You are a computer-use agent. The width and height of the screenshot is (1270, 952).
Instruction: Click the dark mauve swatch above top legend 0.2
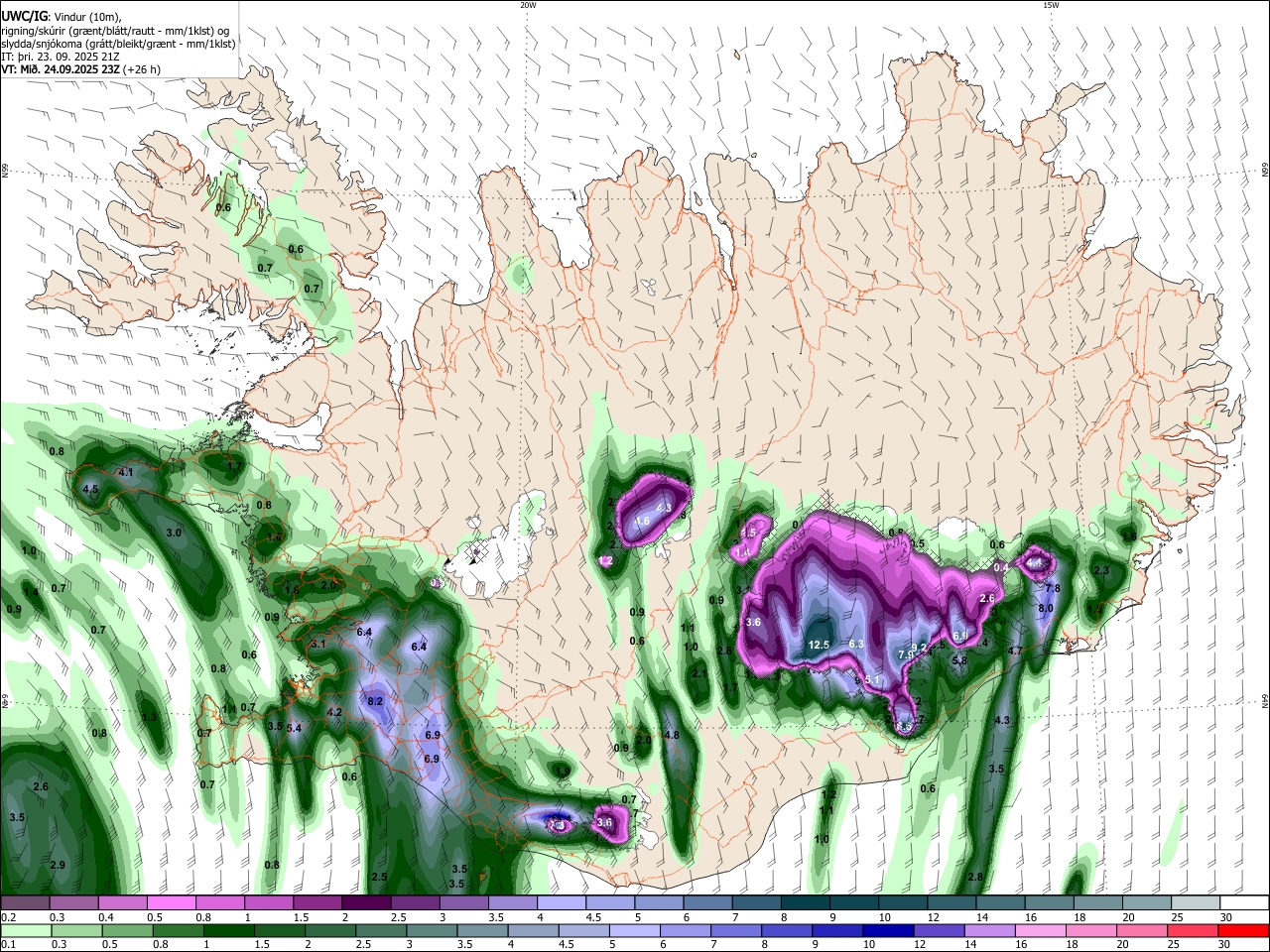[25, 902]
